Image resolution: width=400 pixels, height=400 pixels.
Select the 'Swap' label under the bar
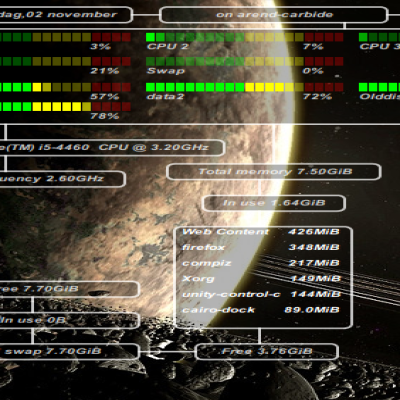tap(166, 71)
